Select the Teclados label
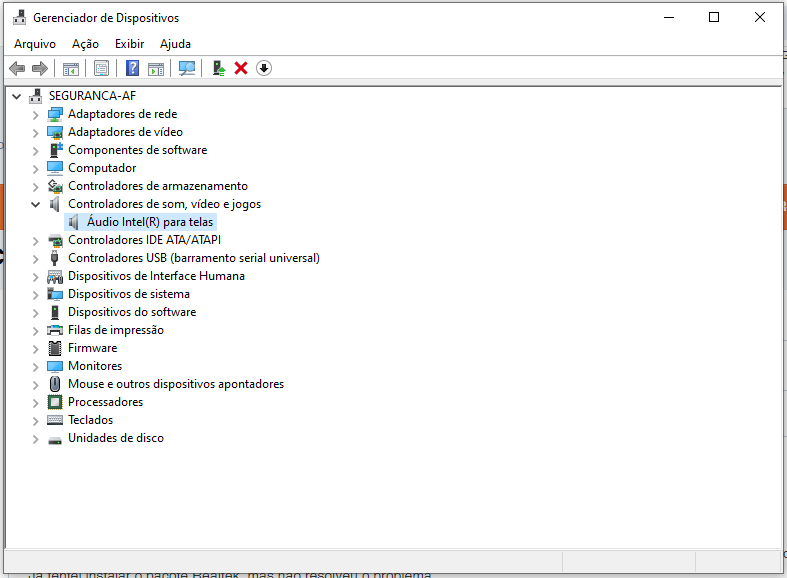The height and width of the screenshot is (578, 787). pos(90,420)
